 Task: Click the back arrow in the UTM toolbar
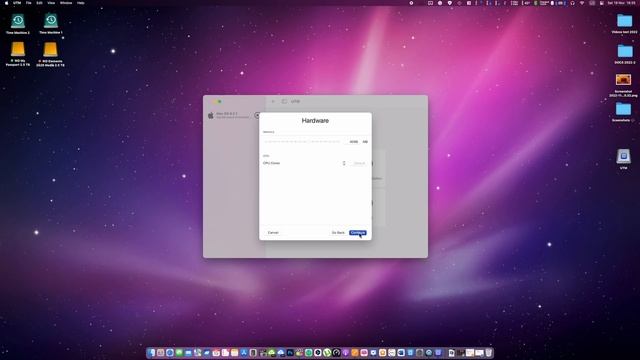tap(273, 101)
